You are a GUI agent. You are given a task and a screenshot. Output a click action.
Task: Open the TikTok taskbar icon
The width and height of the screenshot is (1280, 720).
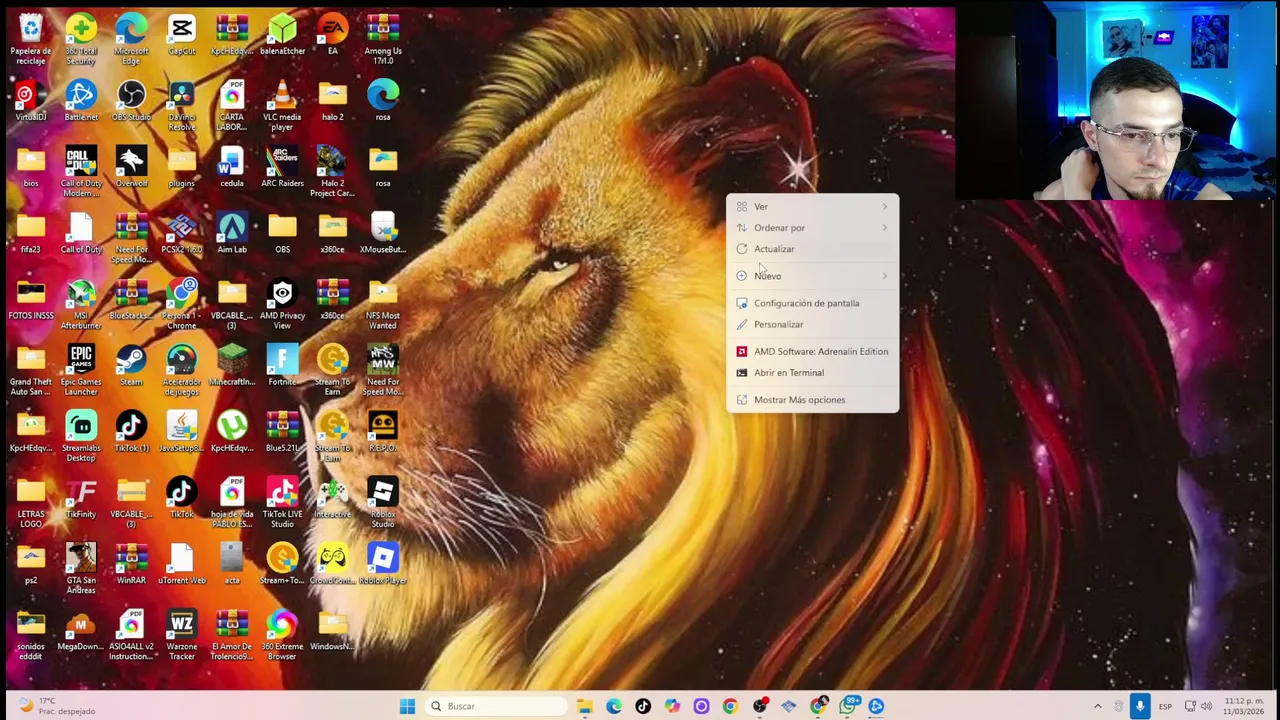(643, 707)
